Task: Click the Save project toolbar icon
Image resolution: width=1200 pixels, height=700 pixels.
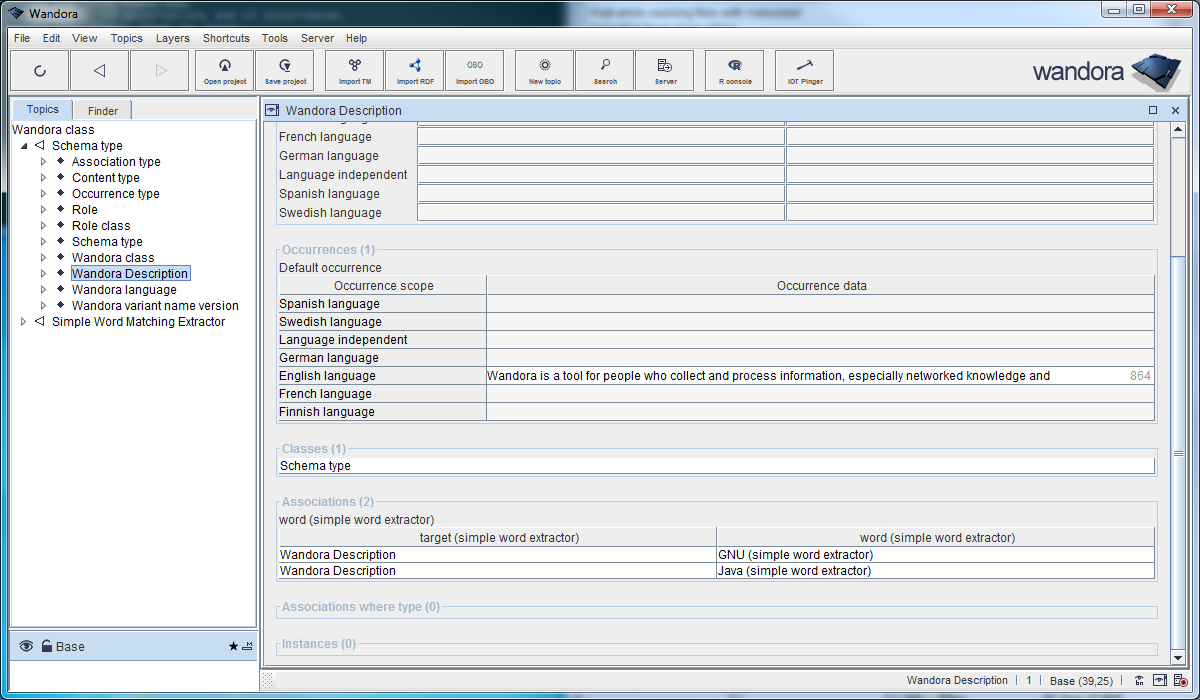Action: 285,71
